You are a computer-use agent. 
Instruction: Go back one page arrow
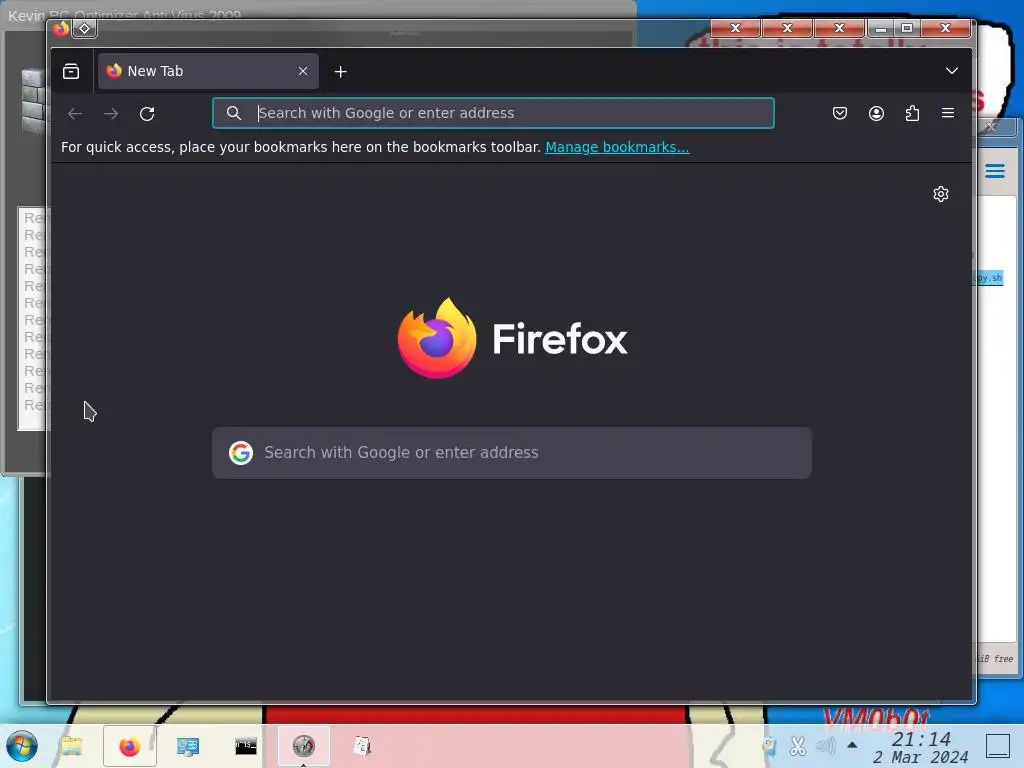point(75,114)
